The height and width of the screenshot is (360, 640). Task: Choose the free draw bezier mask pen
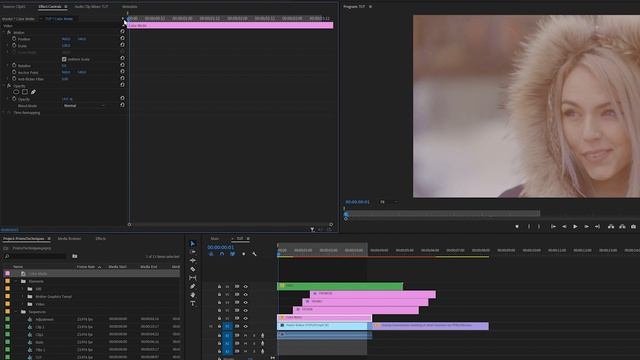click(x=33, y=92)
